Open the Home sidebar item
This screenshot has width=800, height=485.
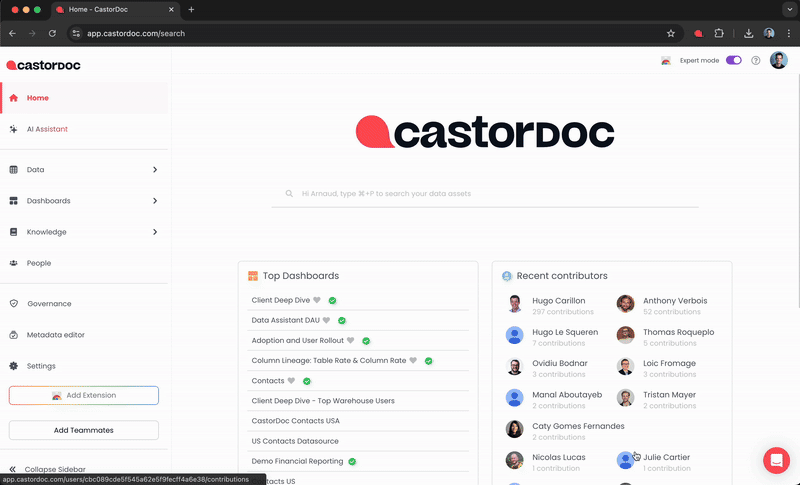coord(84,98)
